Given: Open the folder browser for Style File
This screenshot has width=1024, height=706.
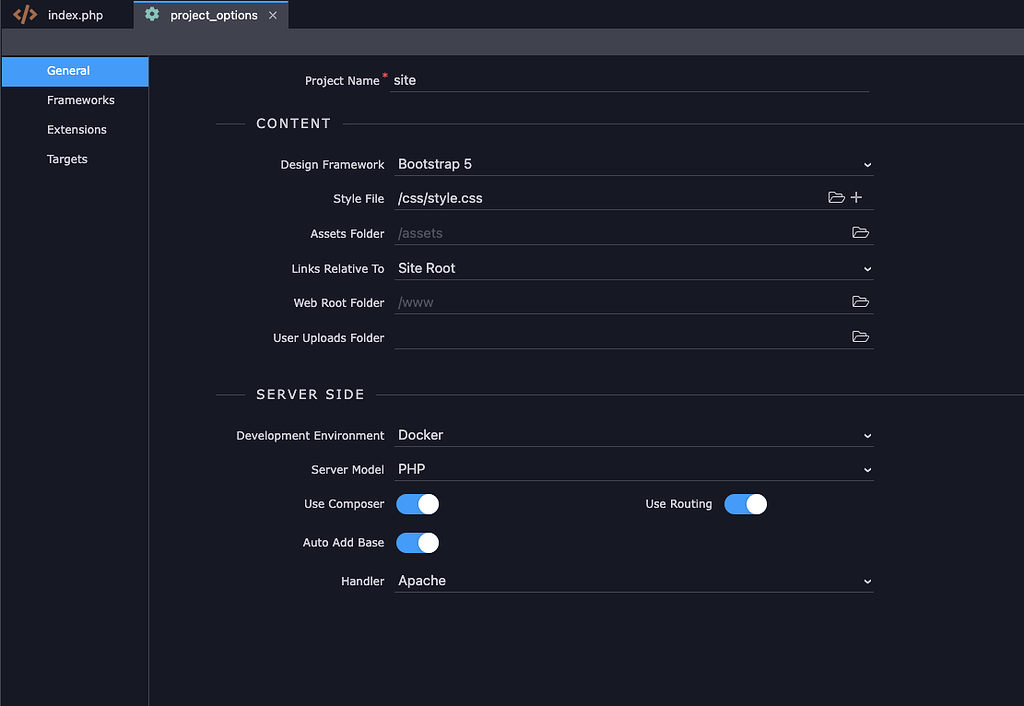Looking at the screenshot, I should click(x=836, y=197).
